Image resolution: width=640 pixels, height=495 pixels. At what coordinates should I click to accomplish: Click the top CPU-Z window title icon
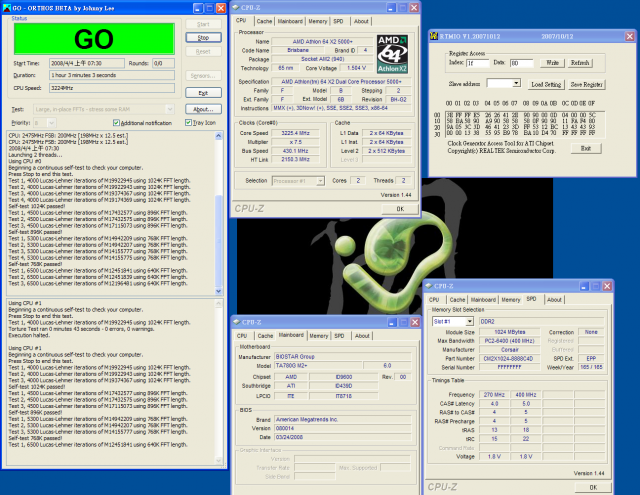(x=236, y=8)
